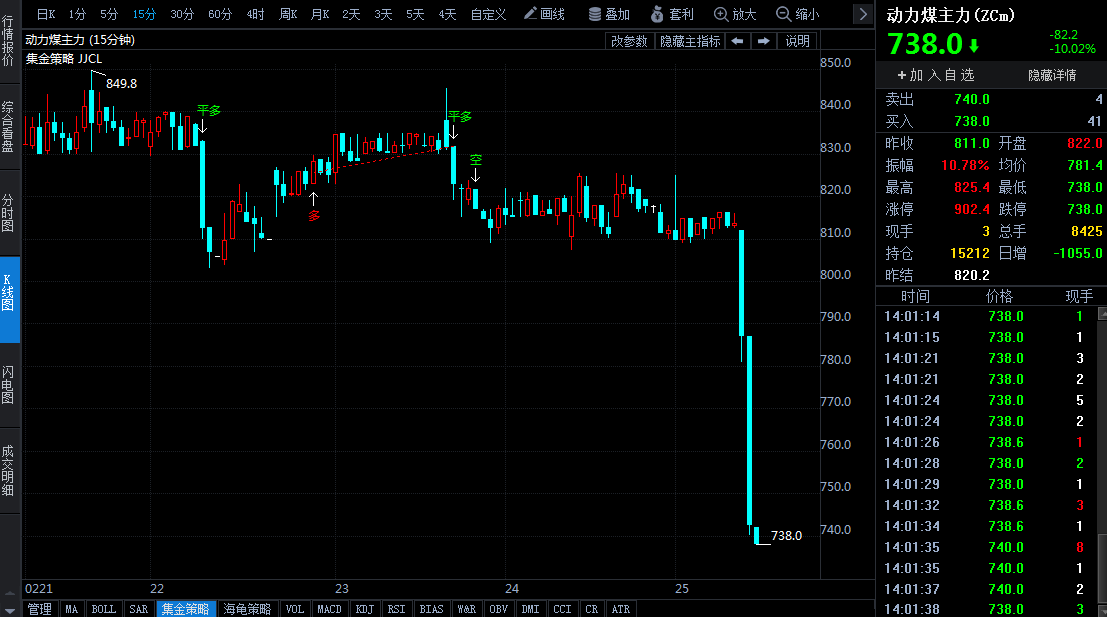Image resolution: width=1107 pixels, height=617 pixels.
Task: Toggle 隐藏主指标 to hide main indicator
Action: 690,41
